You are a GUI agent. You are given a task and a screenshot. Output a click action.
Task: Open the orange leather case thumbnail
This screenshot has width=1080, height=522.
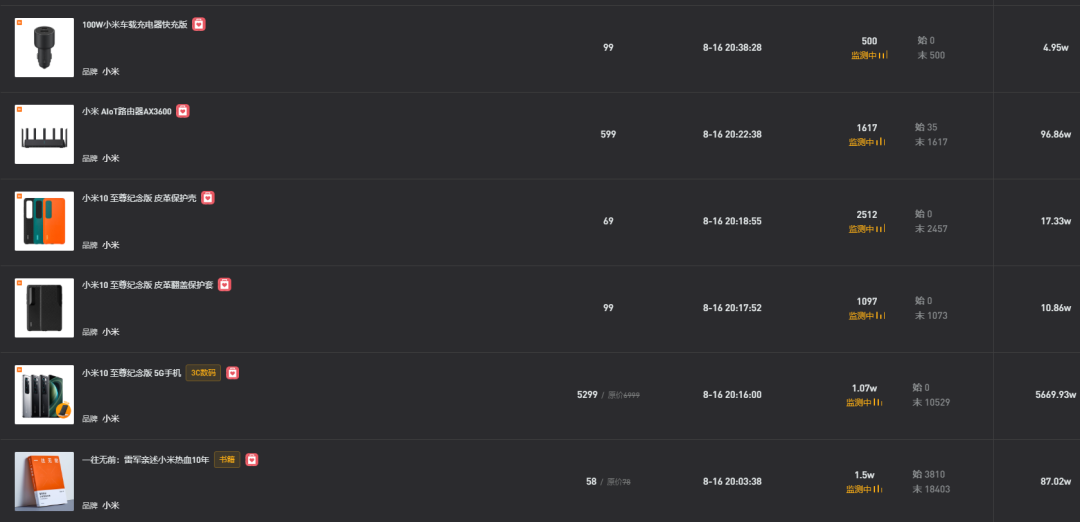(44, 221)
